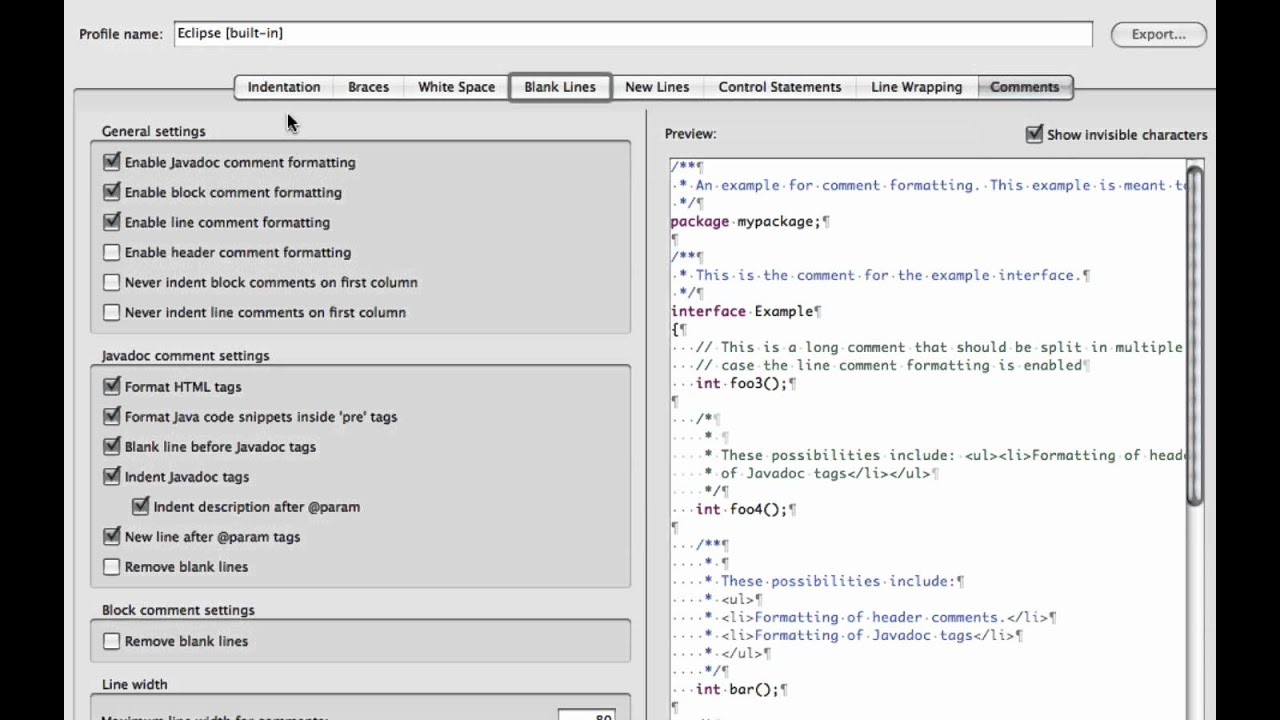Toggle Show invisible characters checkbox
Viewport: 1280px width, 720px height.
click(x=1034, y=134)
